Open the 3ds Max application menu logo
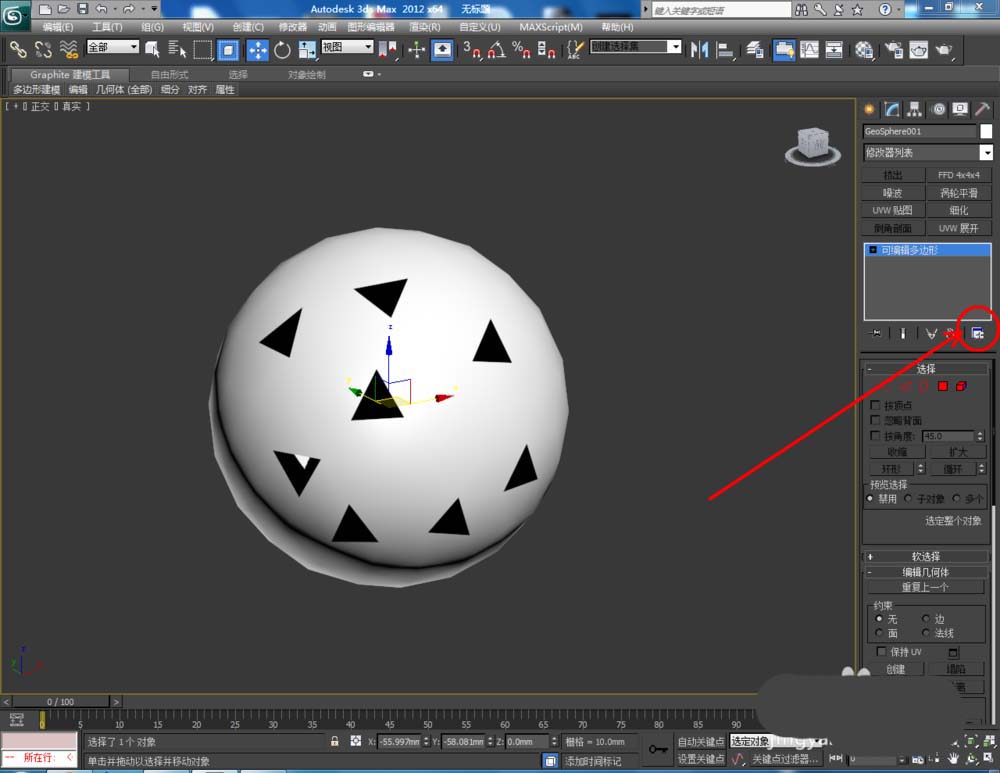The height and width of the screenshot is (773, 1000). 14,16
